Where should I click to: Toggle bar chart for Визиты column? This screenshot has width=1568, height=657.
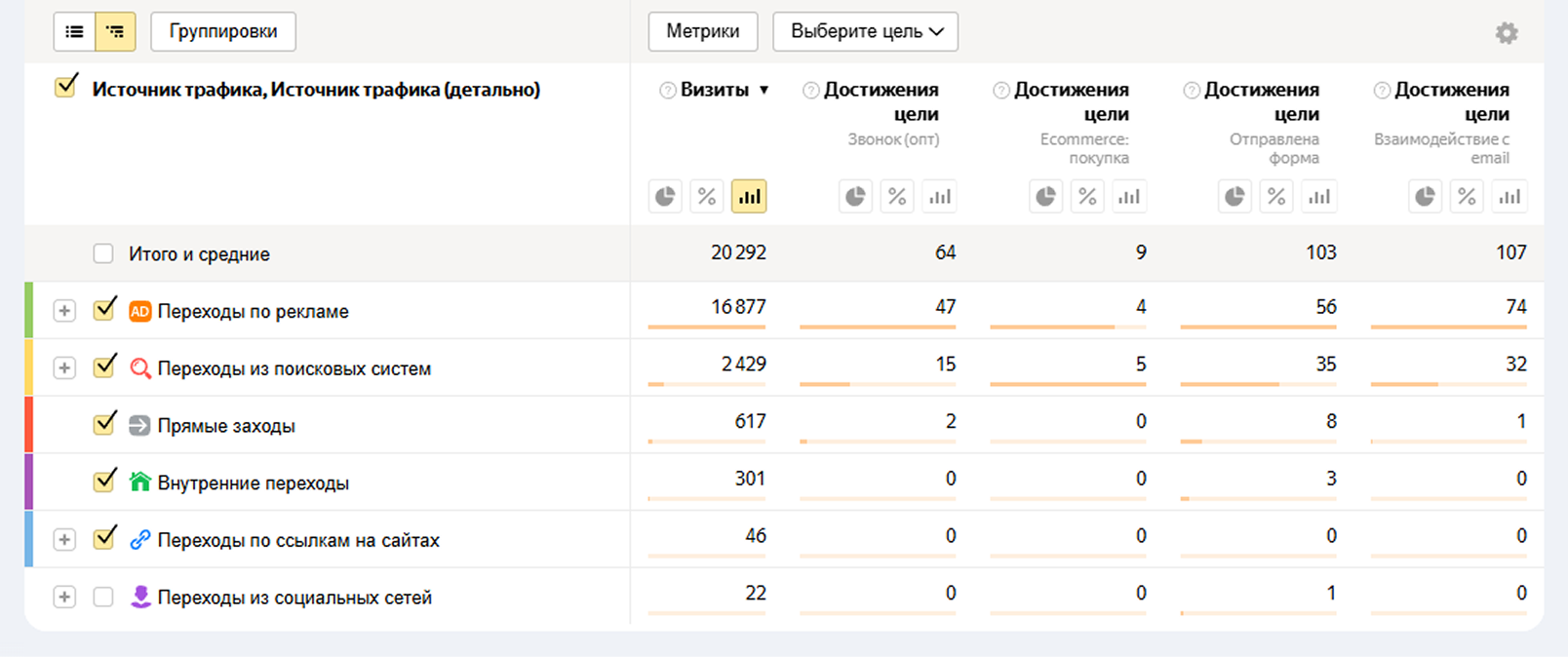point(749,197)
